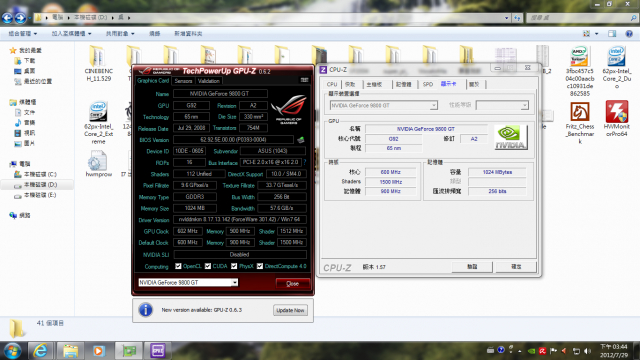Open the Include in library dropdown
640x360 pixels.
click(x=71, y=33)
